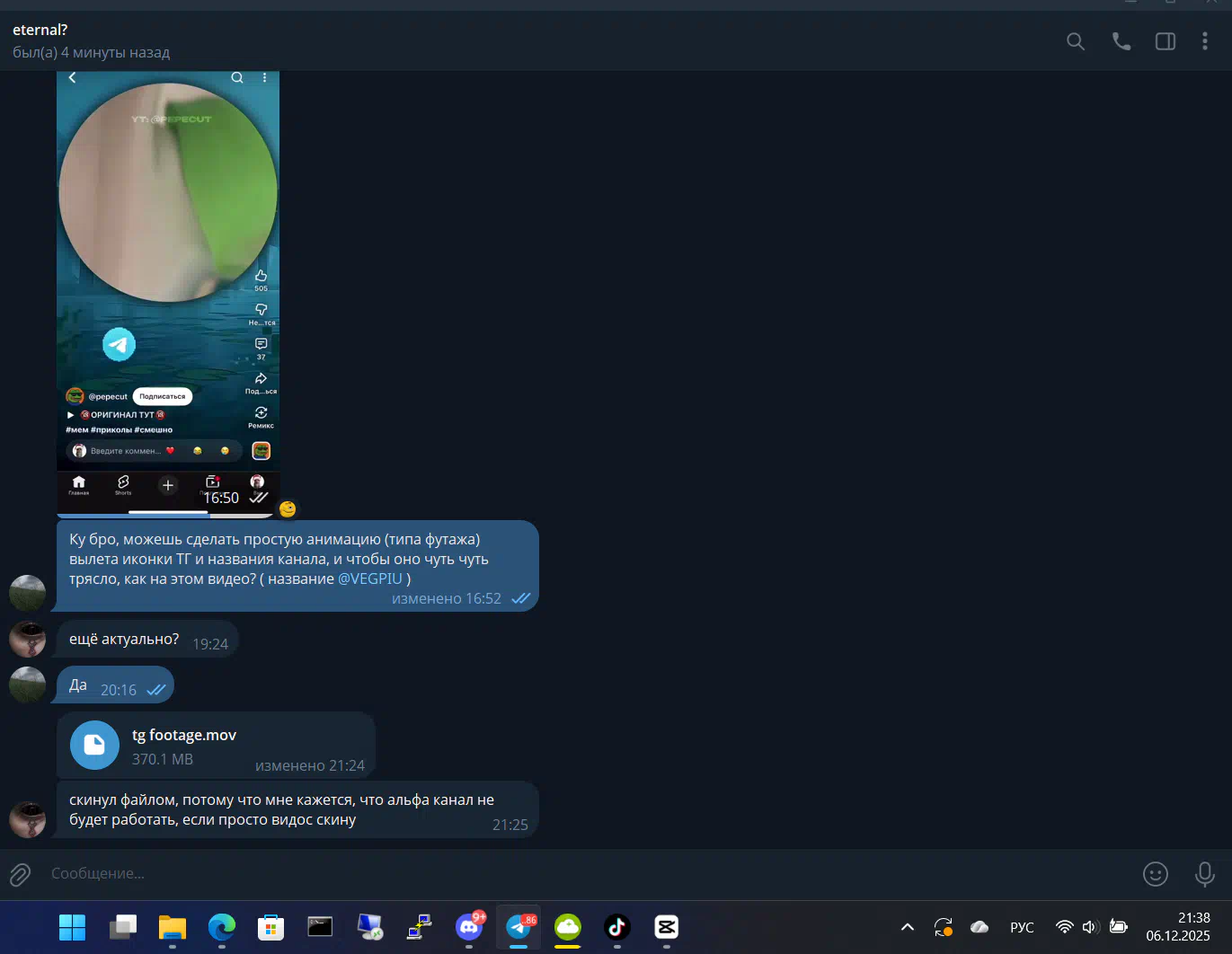Show hidden system tray icons
This screenshot has height=954, width=1232.
point(908,927)
